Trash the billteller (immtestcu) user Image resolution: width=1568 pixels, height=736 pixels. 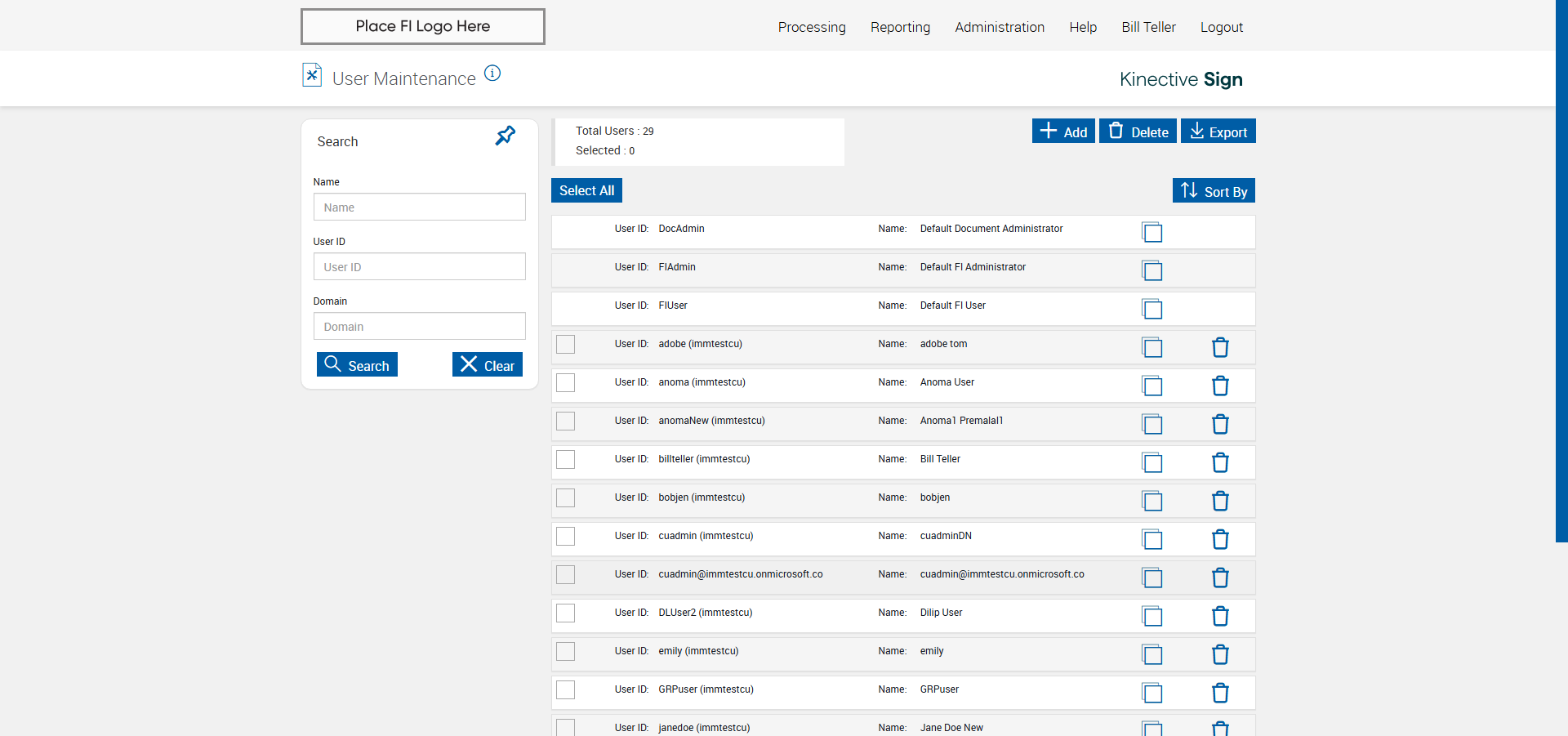click(1220, 463)
